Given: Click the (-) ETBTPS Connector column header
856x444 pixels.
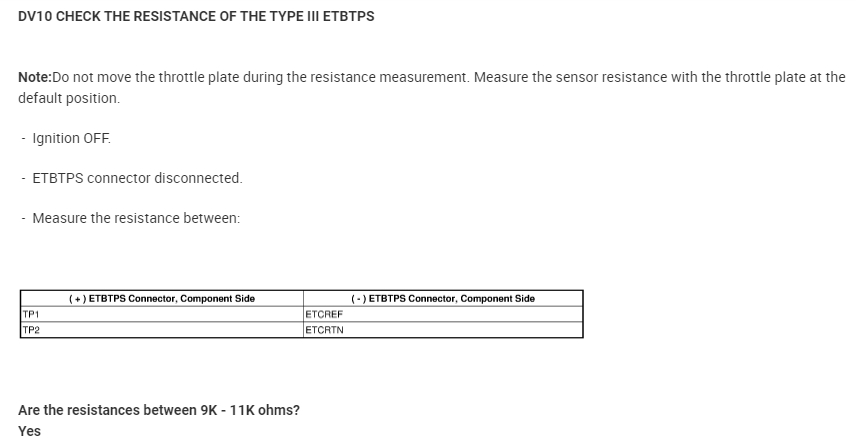Looking at the screenshot, I should [443, 298].
